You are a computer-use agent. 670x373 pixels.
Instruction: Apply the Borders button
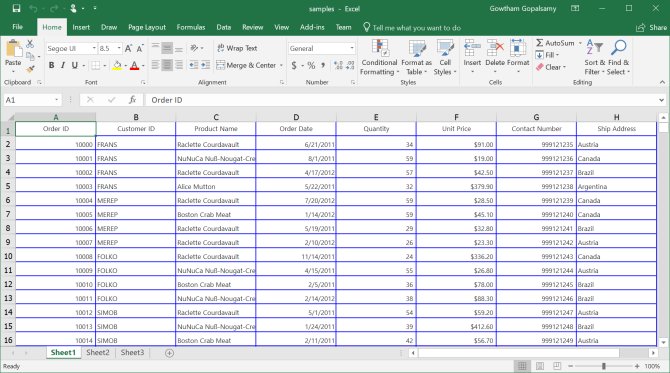click(95, 65)
